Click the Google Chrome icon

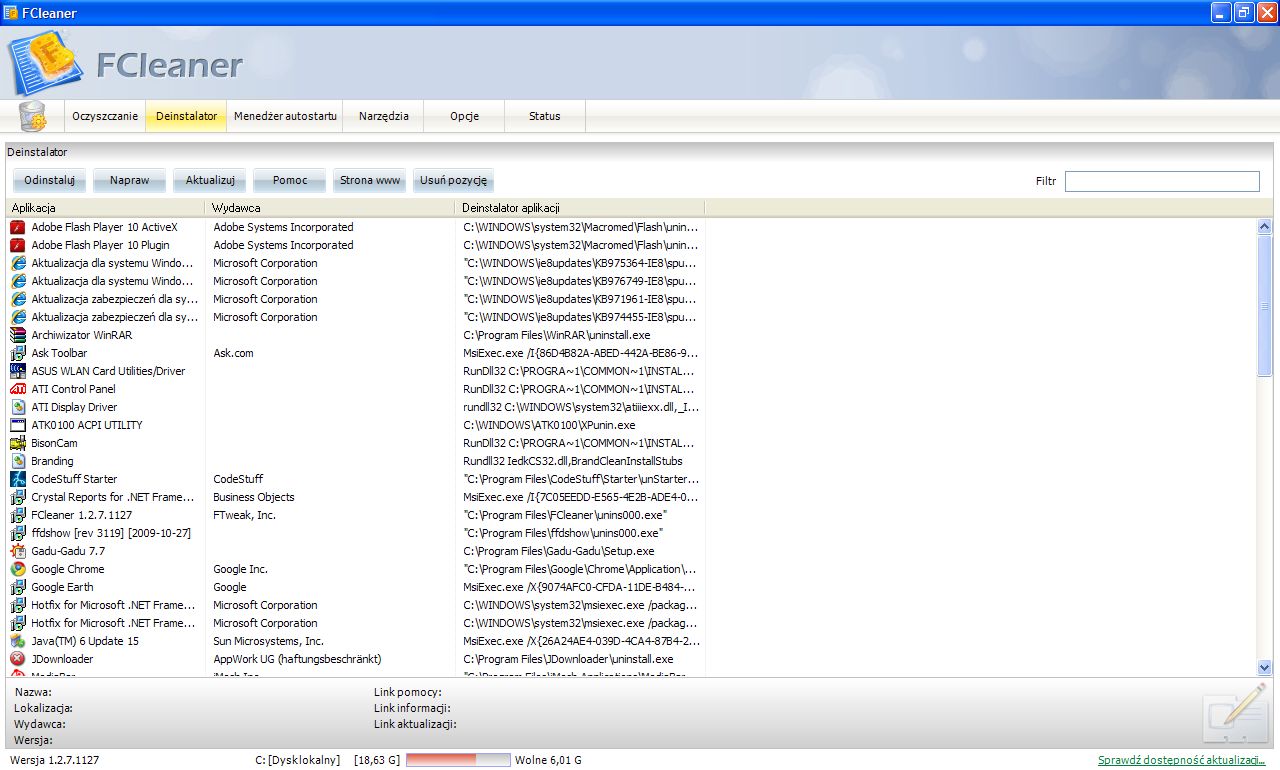[x=18, y=569]
